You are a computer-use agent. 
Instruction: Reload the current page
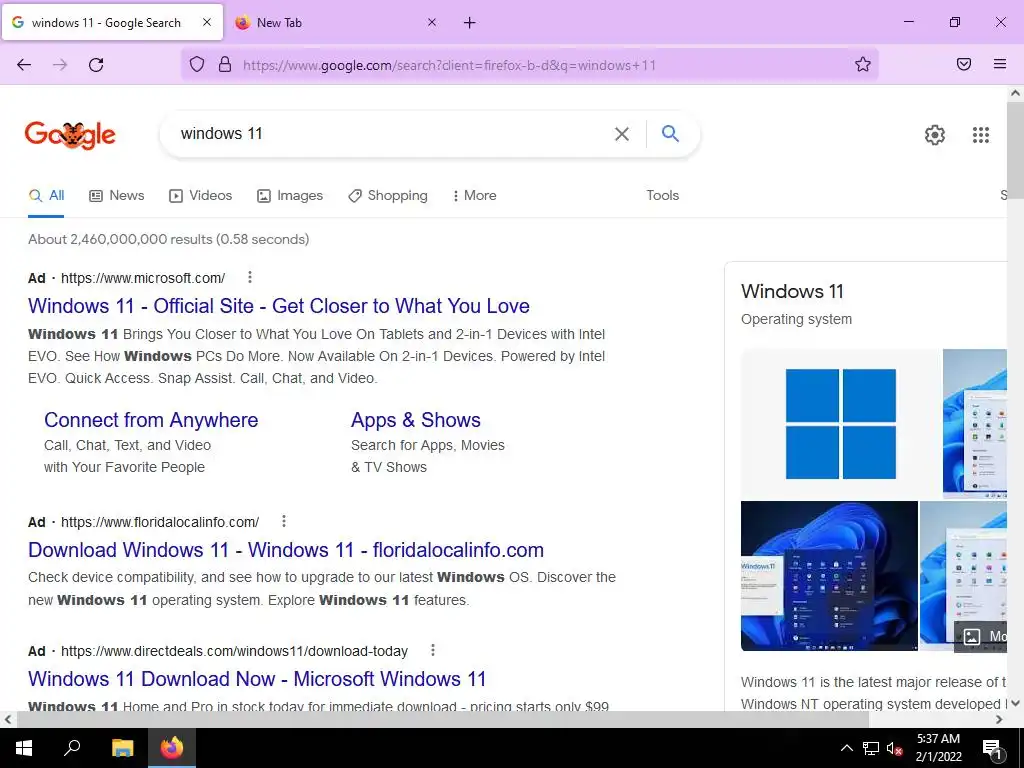pyautogui.click(x=96, y=65)
